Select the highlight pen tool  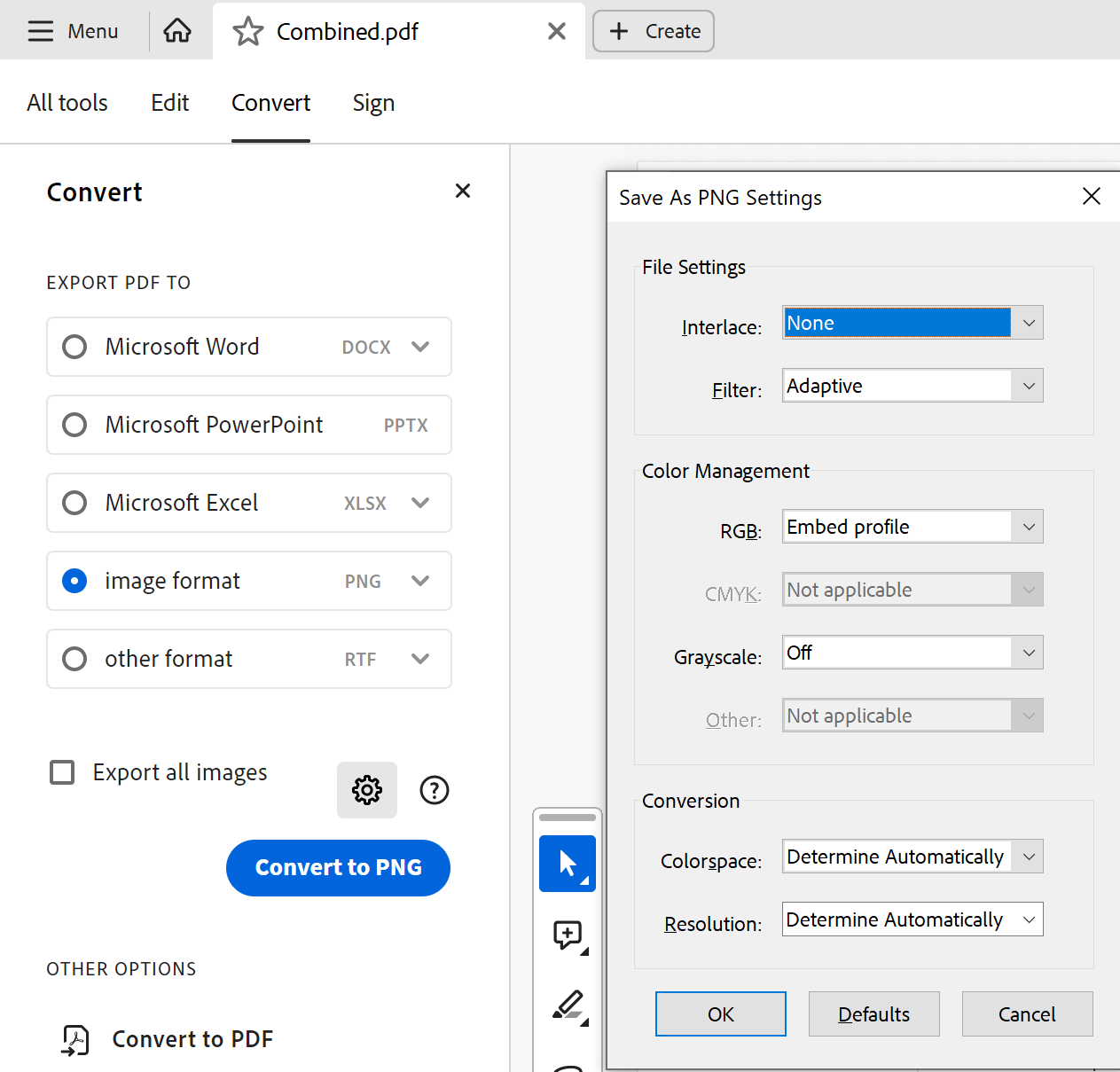click(x=568, y=1006)
